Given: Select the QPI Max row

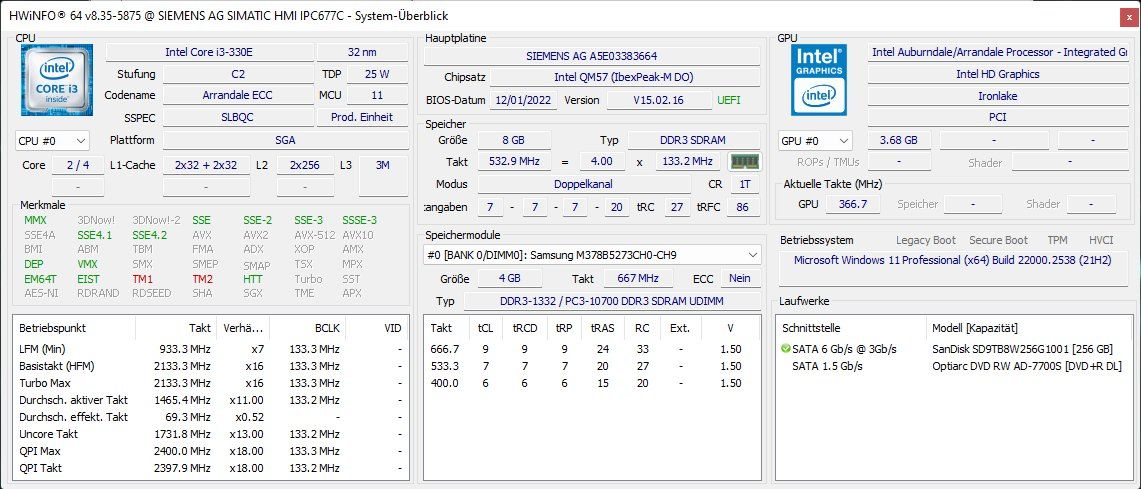Looking at the screenshot, I should click(x=210, y=451).
